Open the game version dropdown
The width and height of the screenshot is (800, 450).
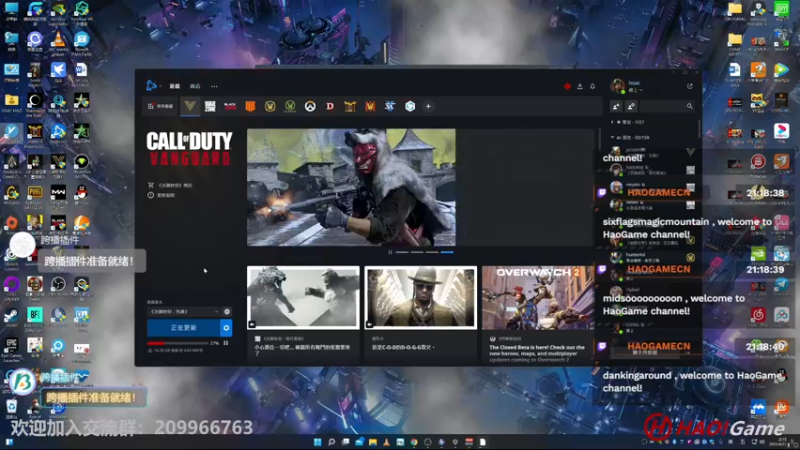pos(184,312)
